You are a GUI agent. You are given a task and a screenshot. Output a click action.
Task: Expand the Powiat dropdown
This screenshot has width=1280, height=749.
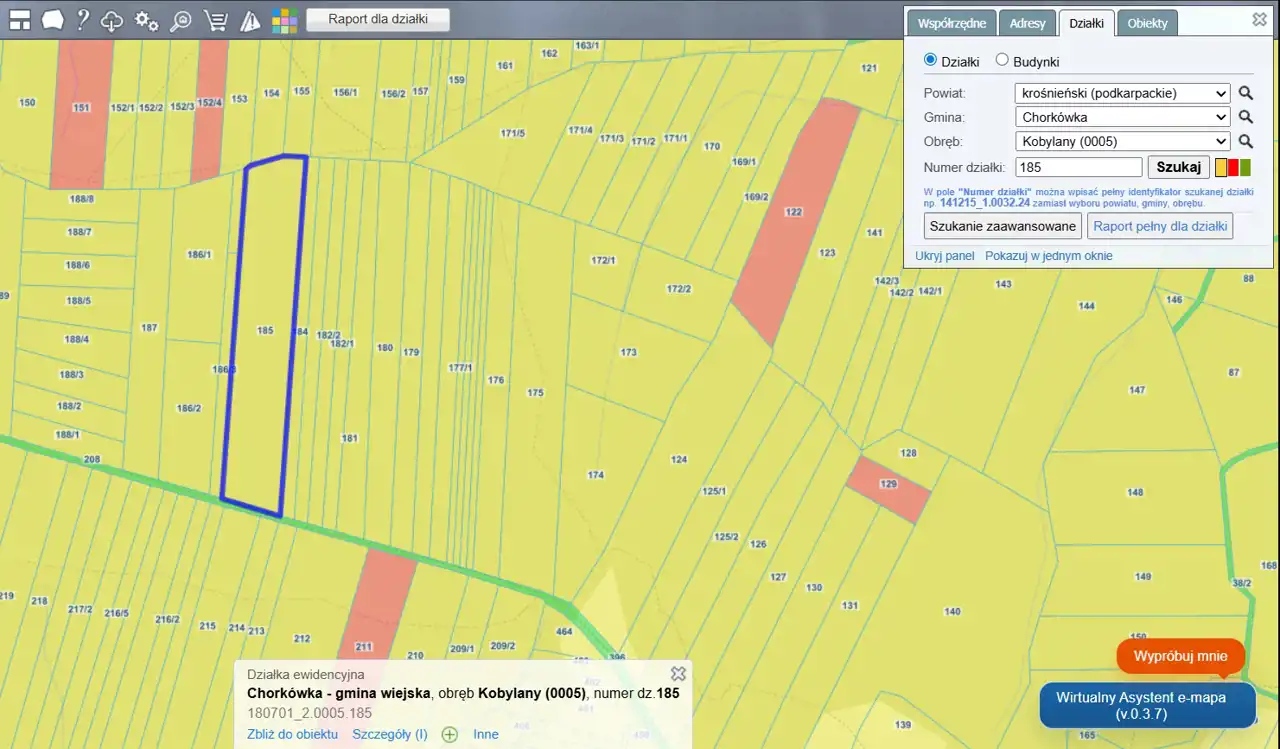pyautogui.click(x=1122, y=93)
